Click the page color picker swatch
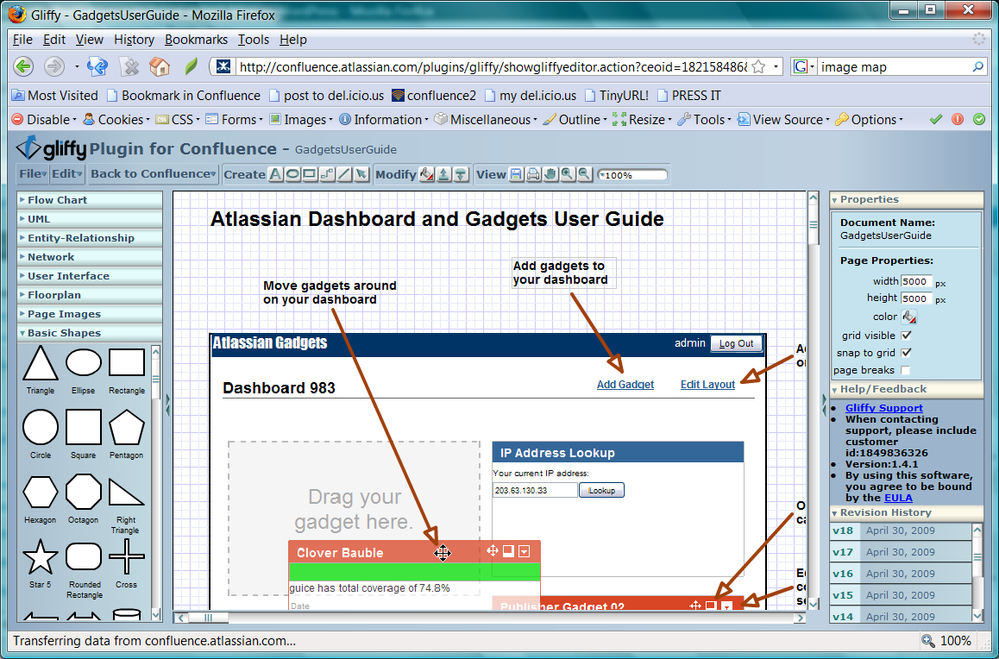 (909, 317)
